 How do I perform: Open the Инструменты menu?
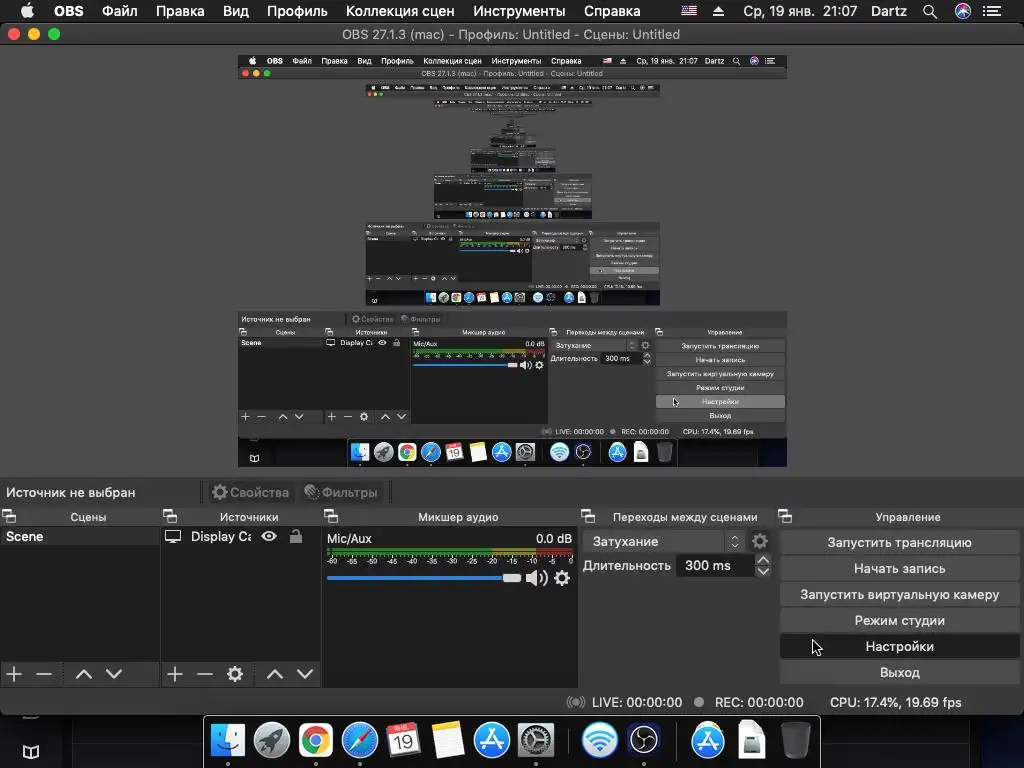(519, 11)
